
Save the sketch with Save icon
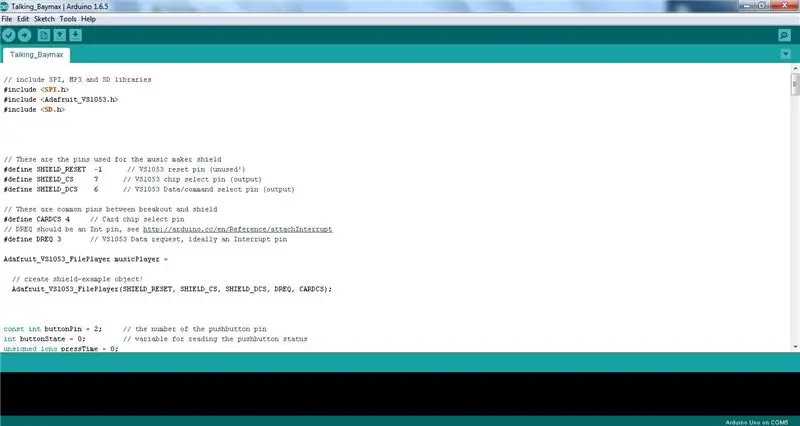[75, 35]
